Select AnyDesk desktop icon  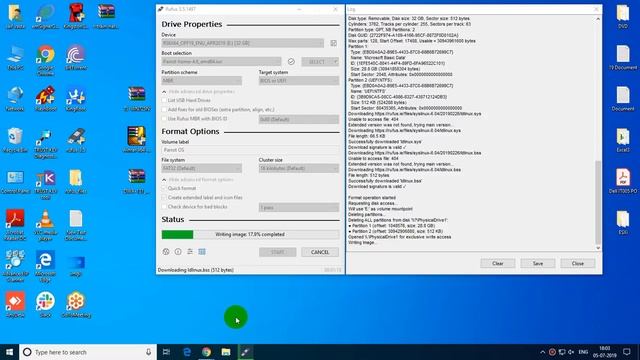click(x=15, y=304)
